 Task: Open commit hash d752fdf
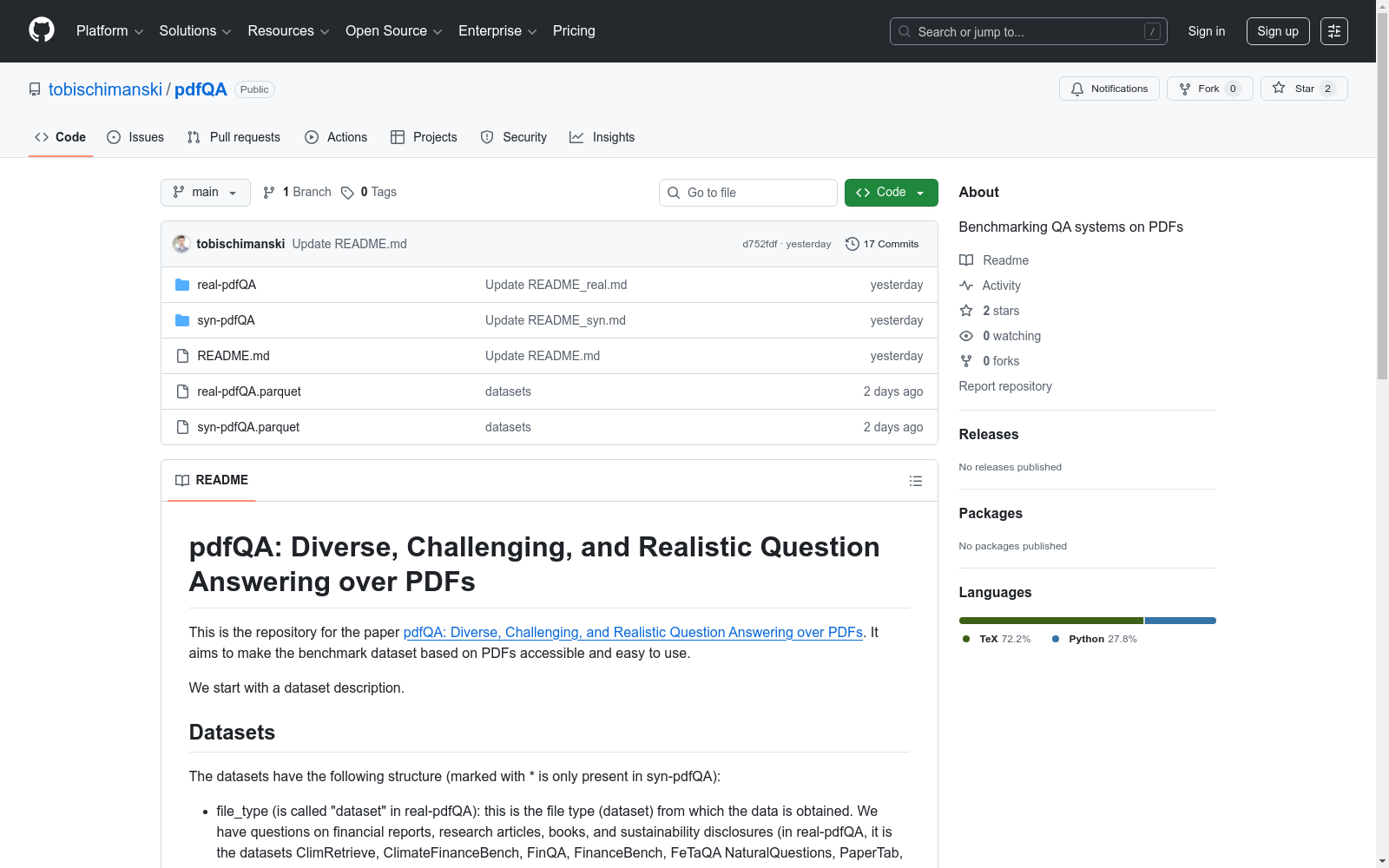coord(760,244)
